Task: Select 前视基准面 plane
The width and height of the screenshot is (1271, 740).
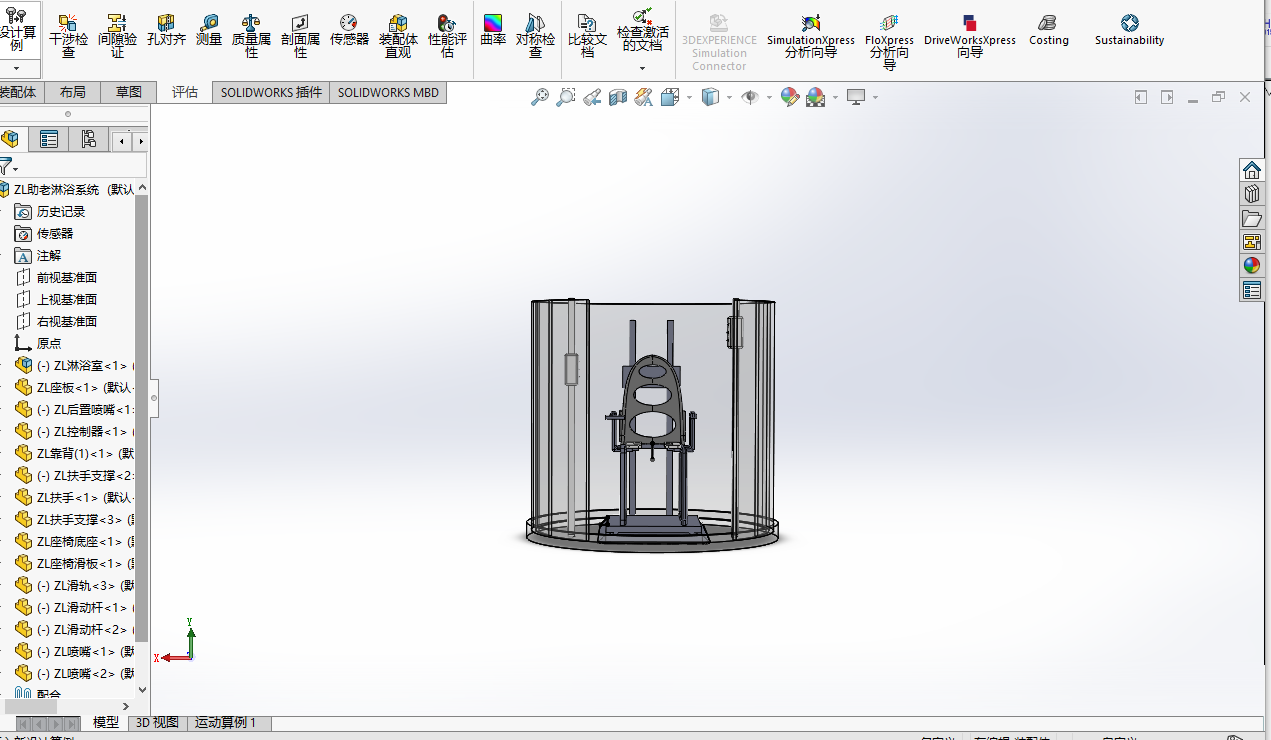Action: [x=67, y=278]
